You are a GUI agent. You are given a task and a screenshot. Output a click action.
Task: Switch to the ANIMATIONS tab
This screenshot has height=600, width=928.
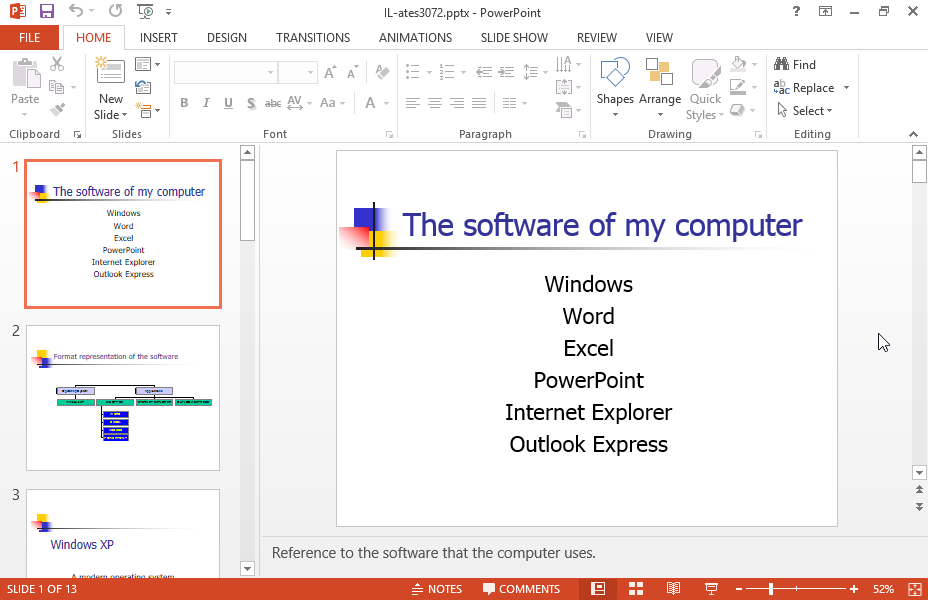click(x=415, y=38)
